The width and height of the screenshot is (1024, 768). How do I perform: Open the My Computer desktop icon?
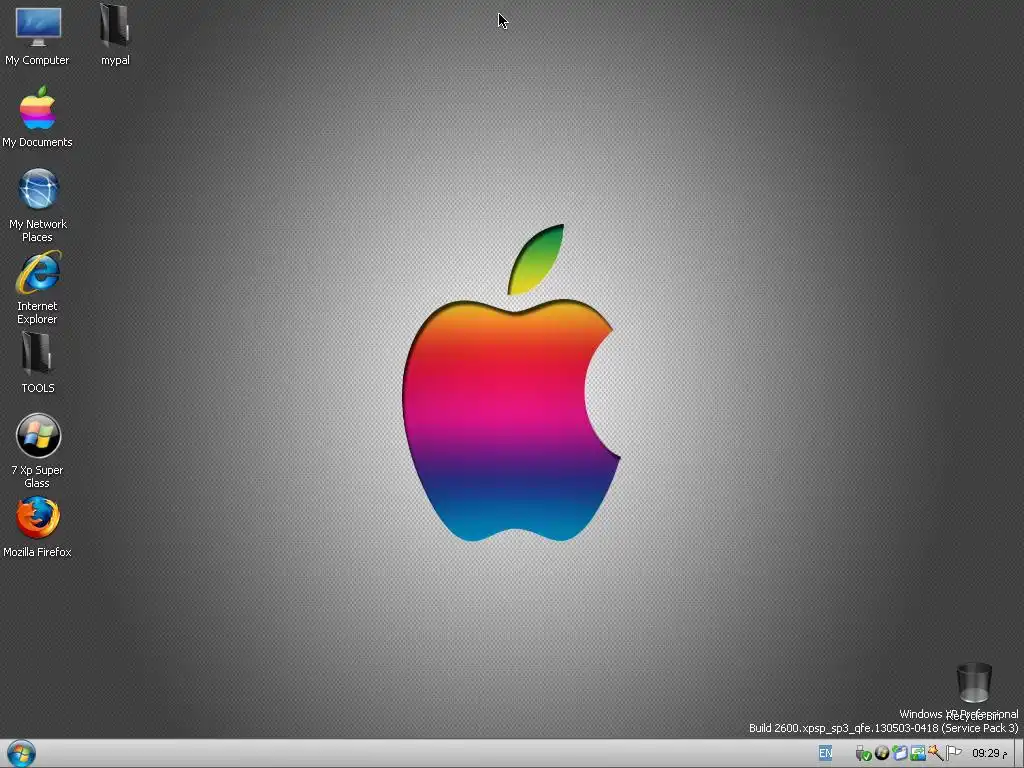(x=38, y=27)
